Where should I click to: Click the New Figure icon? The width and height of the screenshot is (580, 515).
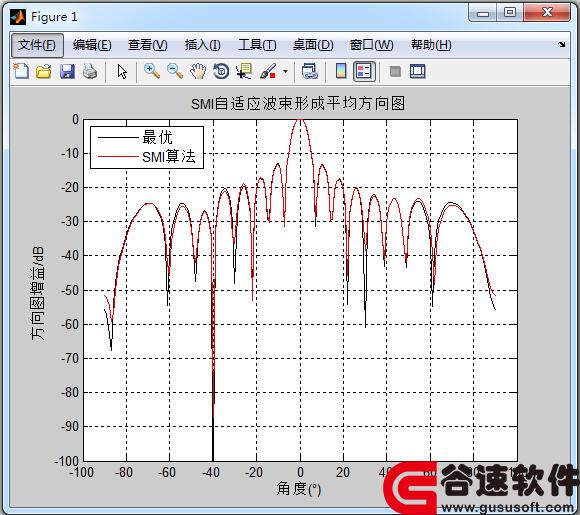click(21, 71)
